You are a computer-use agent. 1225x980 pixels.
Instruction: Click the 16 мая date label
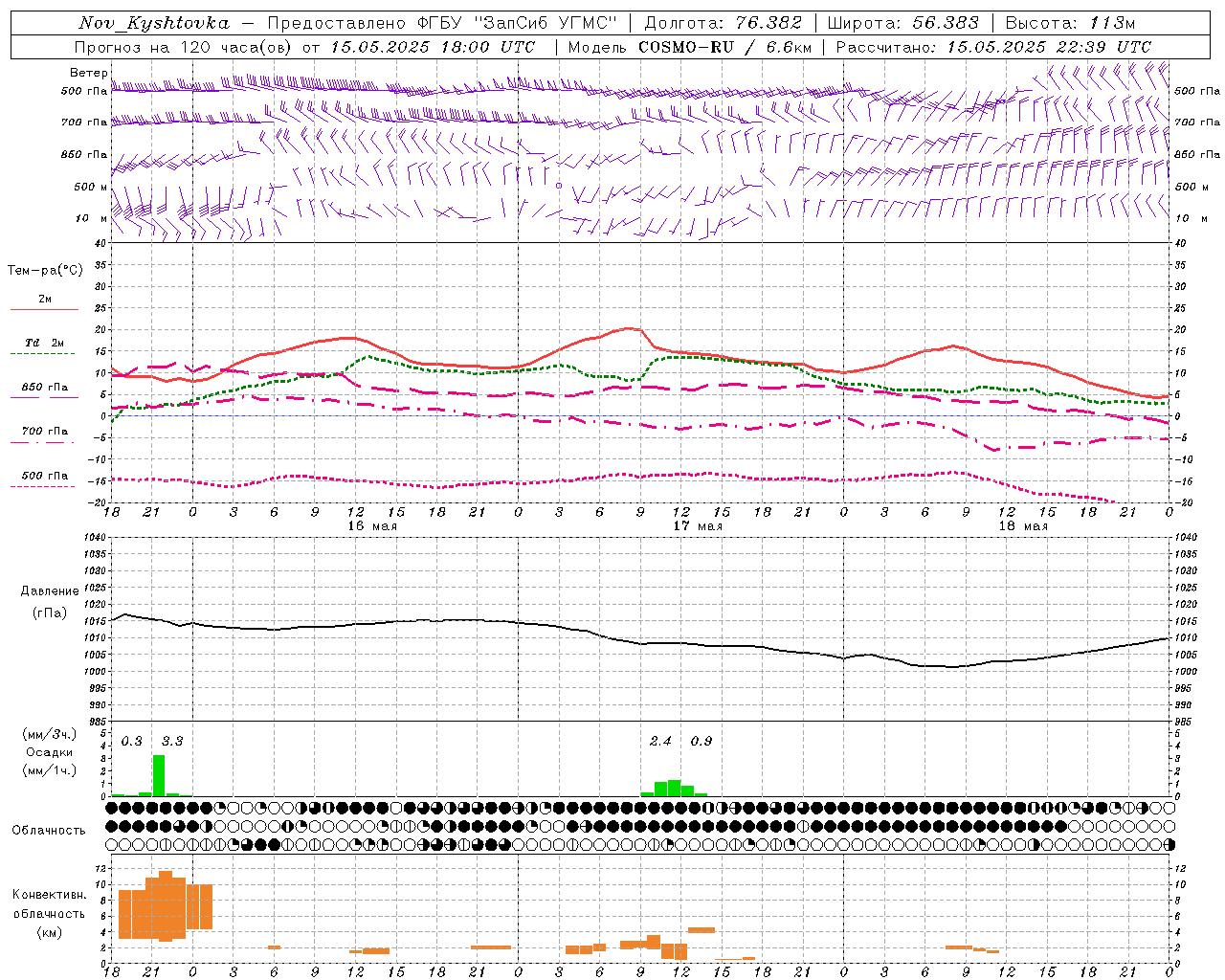372,526
